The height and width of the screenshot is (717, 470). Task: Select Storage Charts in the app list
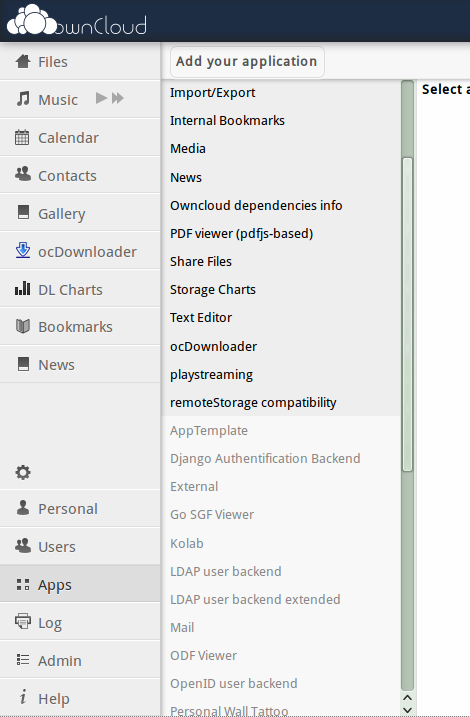(281, 289)
